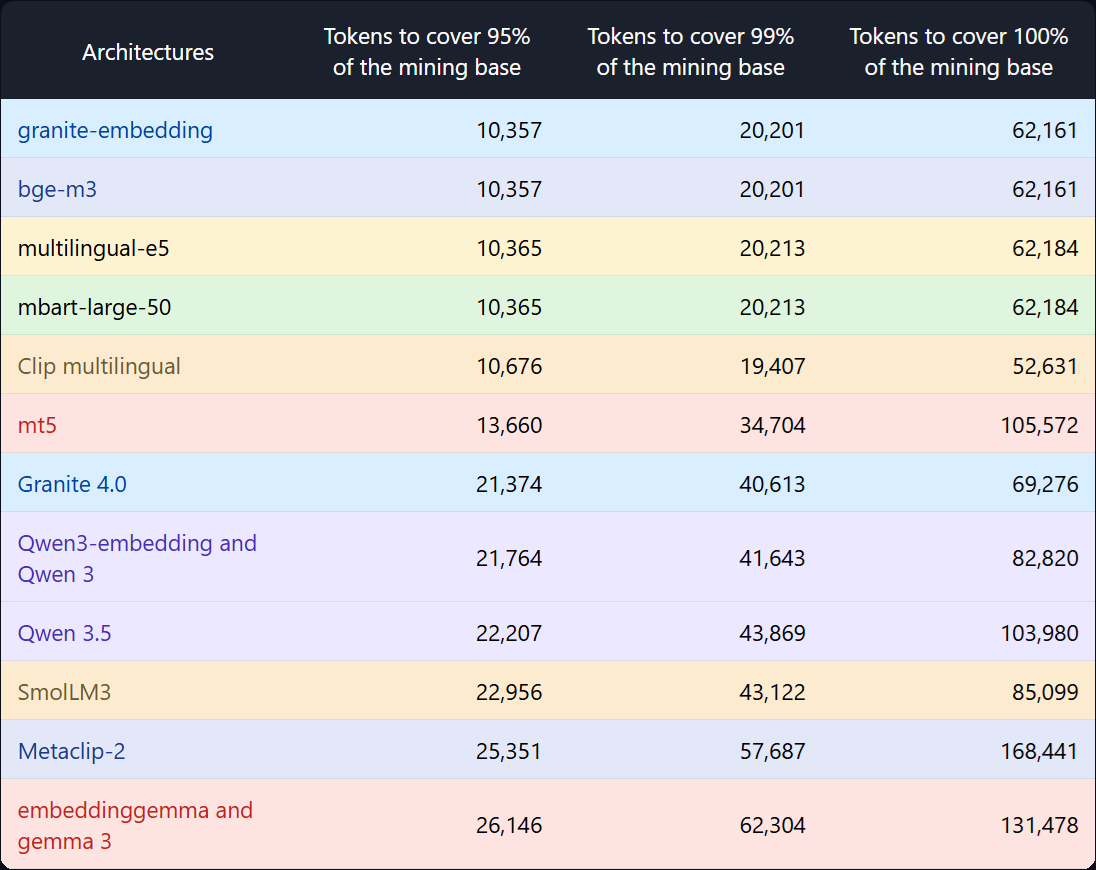Click the Architectures column header
This screenshot has width=1096, height=870.
tap(148, 52)
